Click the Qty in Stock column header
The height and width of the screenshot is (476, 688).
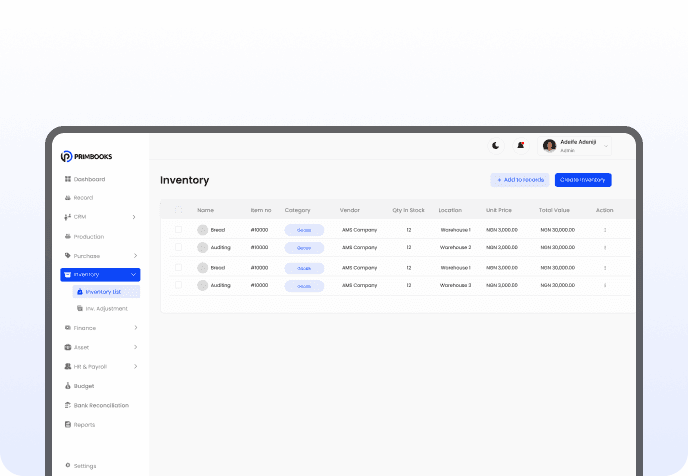[408, 210]
